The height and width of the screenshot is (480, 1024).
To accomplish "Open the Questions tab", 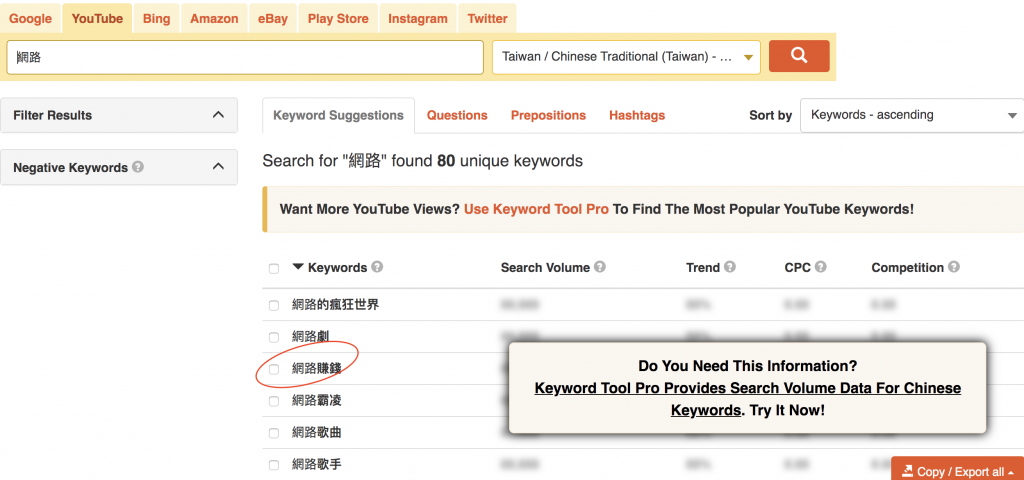I will click(x=457, y=115).
